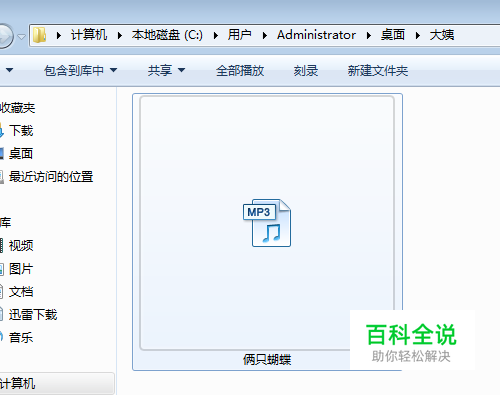Go forward with the navigation arrow button
Viewport: 500px width, 395px height.
click(x=5, y=36)
